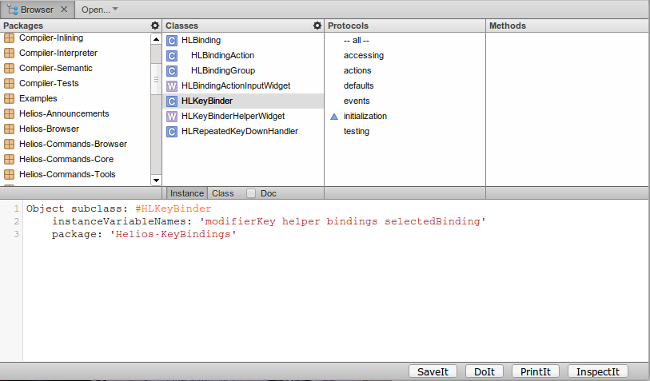The height and width of the screenshot is (381, 650).
Task: Click the HLBindingActionInputWidget widget icon
Action: click(x=172, y=86)
